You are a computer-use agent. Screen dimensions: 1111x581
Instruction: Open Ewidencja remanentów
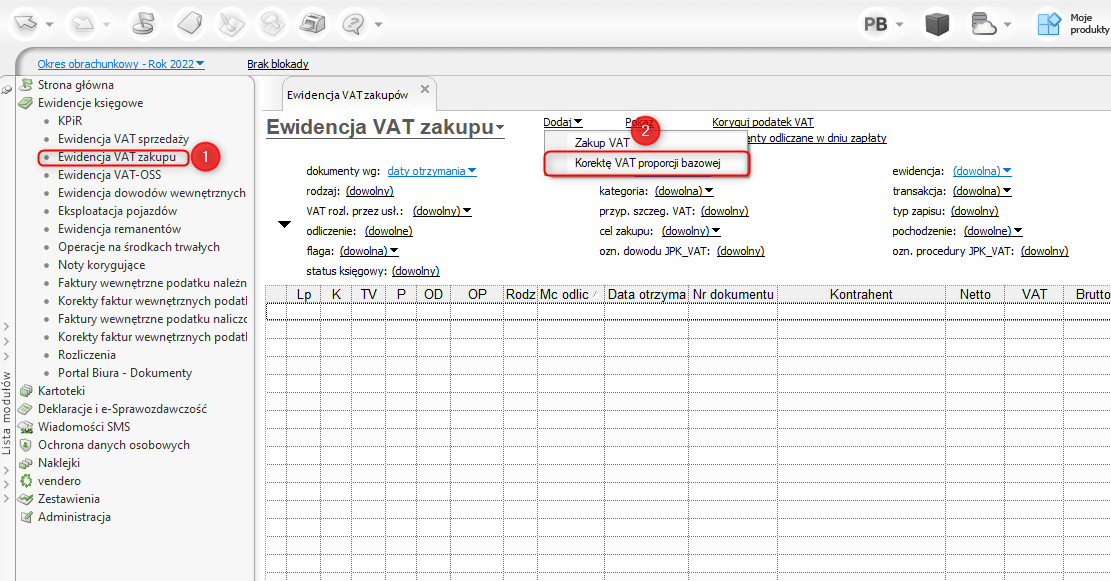119,229
